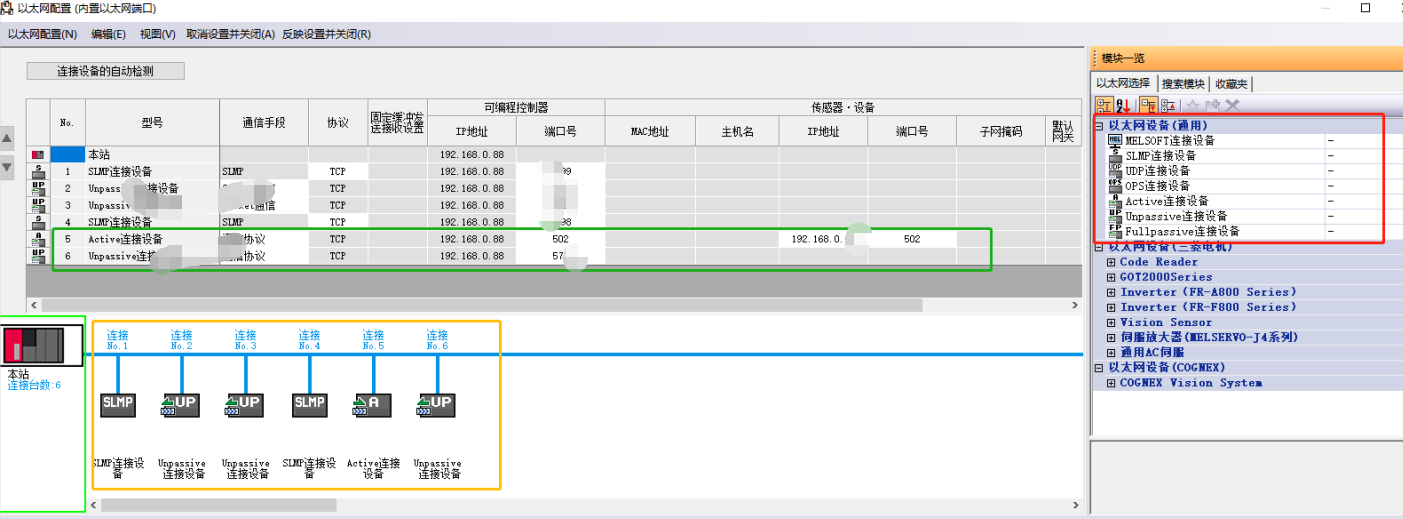Click the sort A-Z icon in module list
Viewport: 1403px width, 519px height.
tap(1124, 105)
